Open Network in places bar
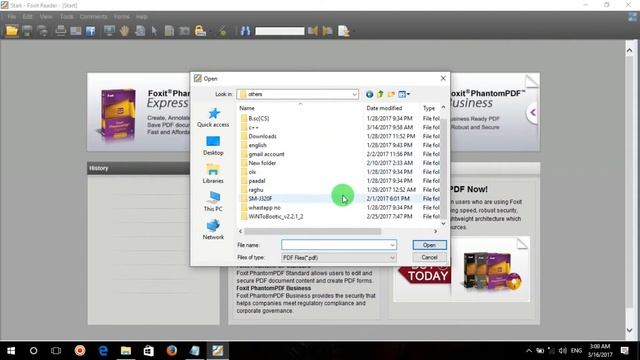The width and height of the screenshot is (640, 360). 213,229
